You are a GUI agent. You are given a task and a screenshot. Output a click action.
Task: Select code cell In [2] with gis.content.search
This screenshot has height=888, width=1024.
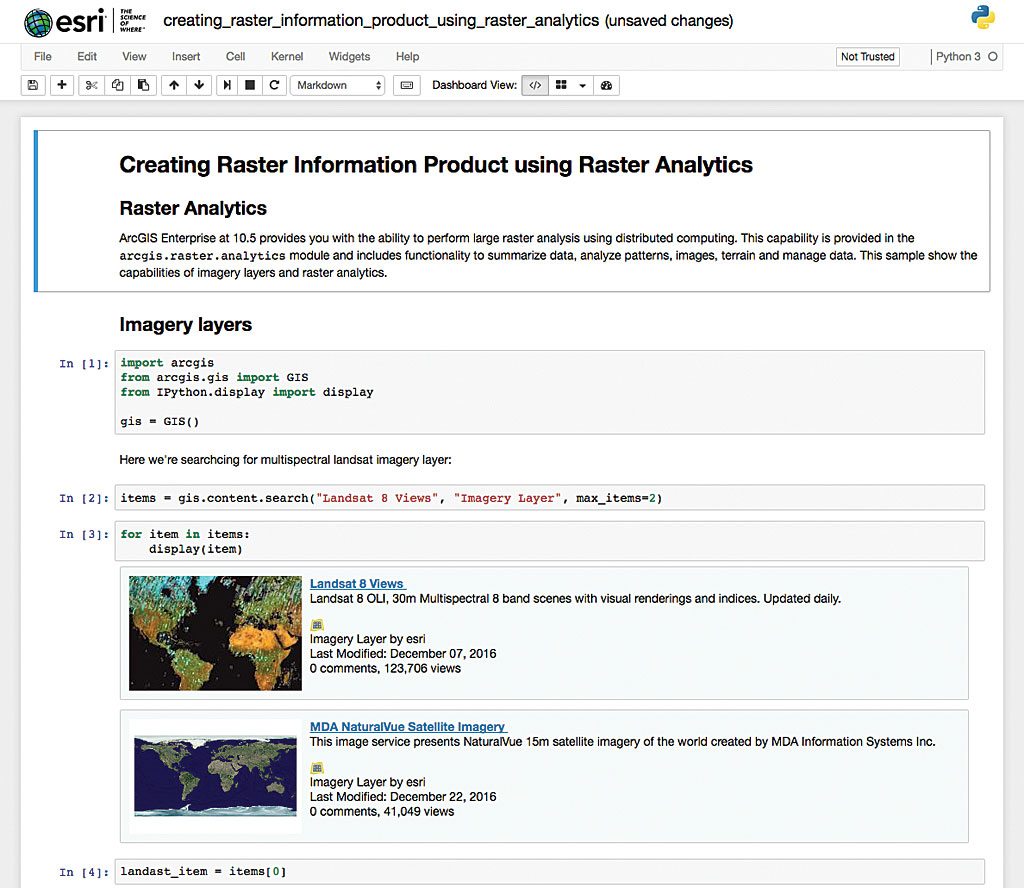pos(549,498)
